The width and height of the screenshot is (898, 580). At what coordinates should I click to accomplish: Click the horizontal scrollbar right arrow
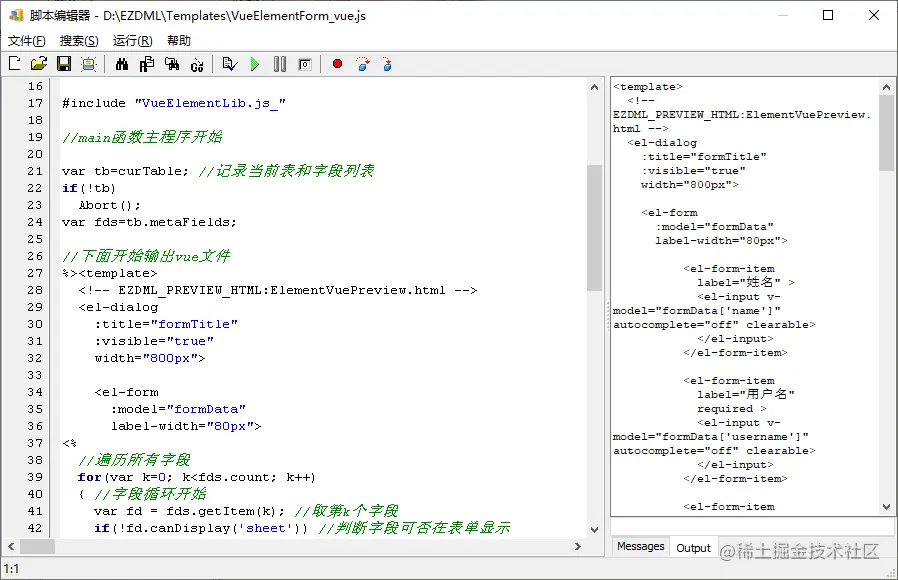[x=578, y=547]
